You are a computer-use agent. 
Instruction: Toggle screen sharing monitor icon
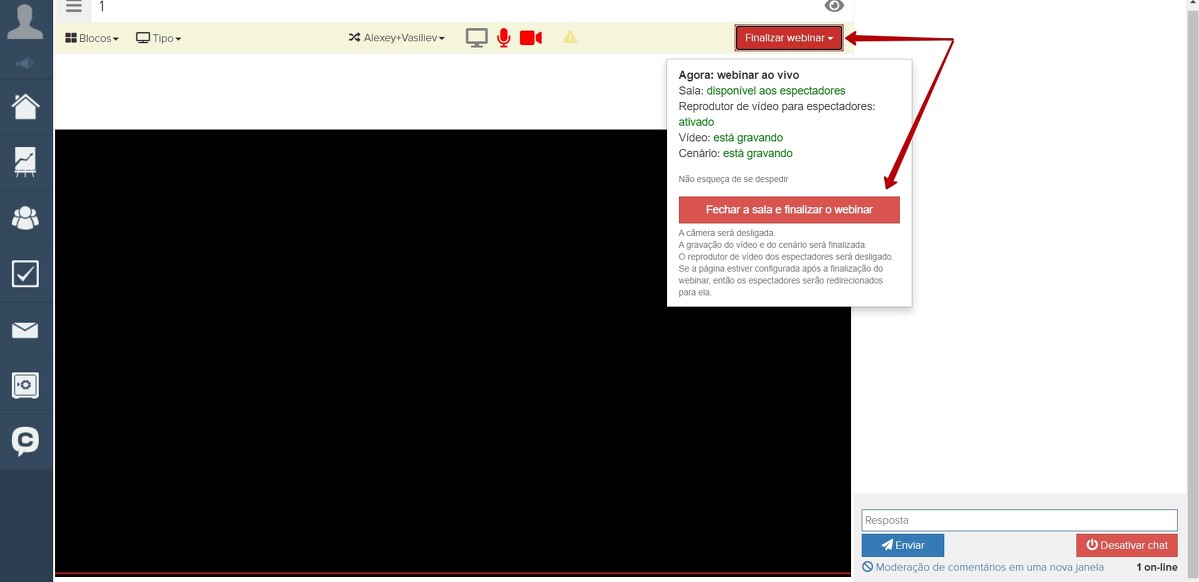point(477,38)
